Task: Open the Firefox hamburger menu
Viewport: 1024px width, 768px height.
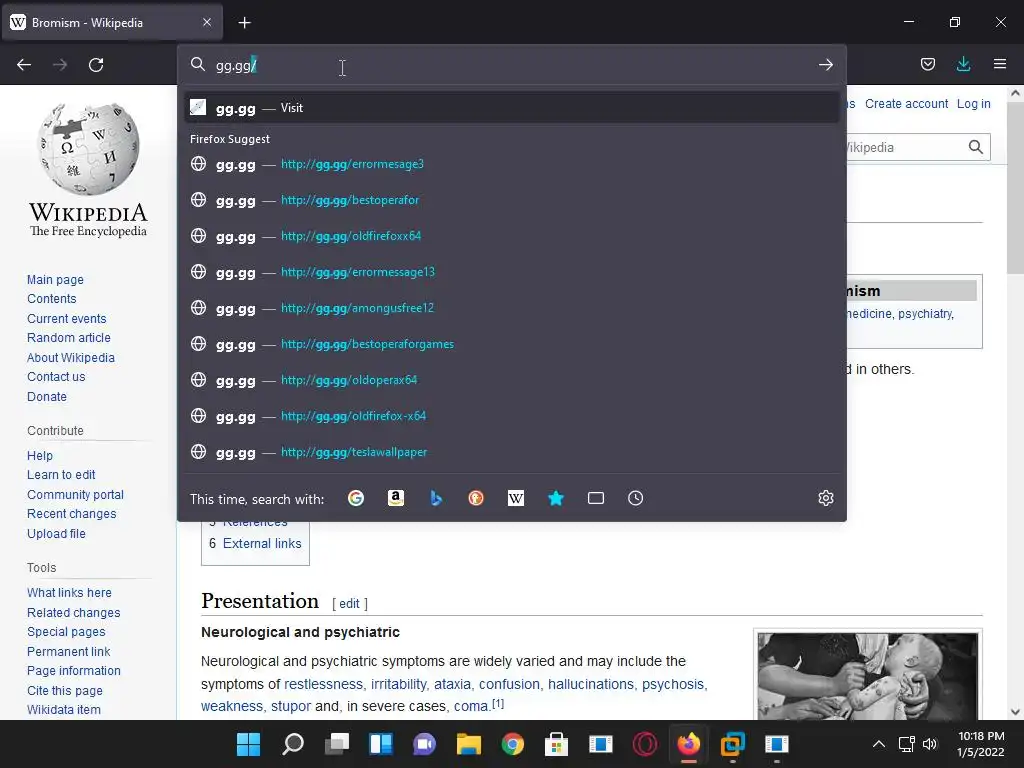Action: point(999,64)
